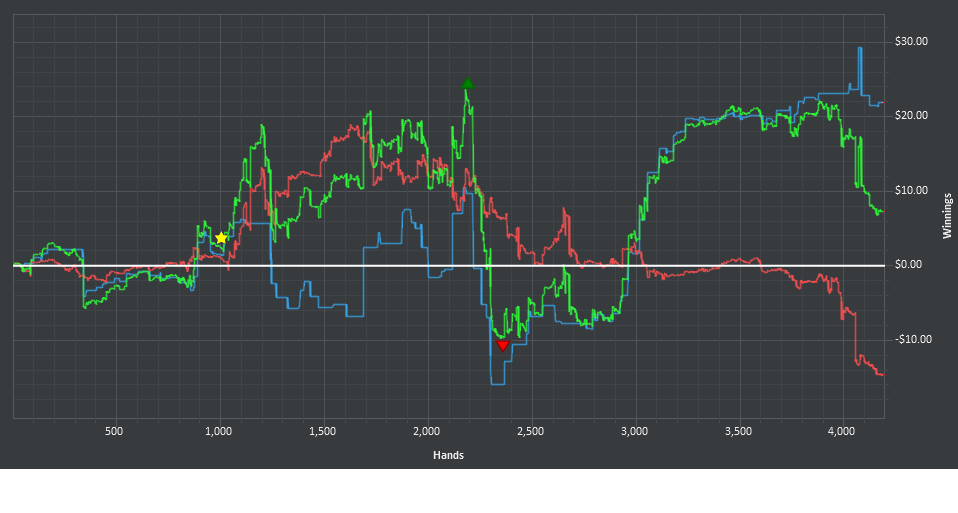Click the 3,500 hands tick label
Screen dimensions: 958x513
pos(738,431)
